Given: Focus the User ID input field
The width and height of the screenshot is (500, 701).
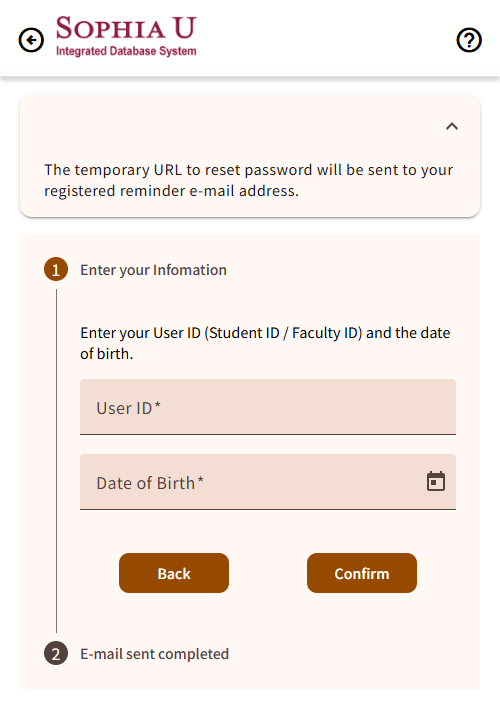Looking at the screenshot, I should [268, 407].
